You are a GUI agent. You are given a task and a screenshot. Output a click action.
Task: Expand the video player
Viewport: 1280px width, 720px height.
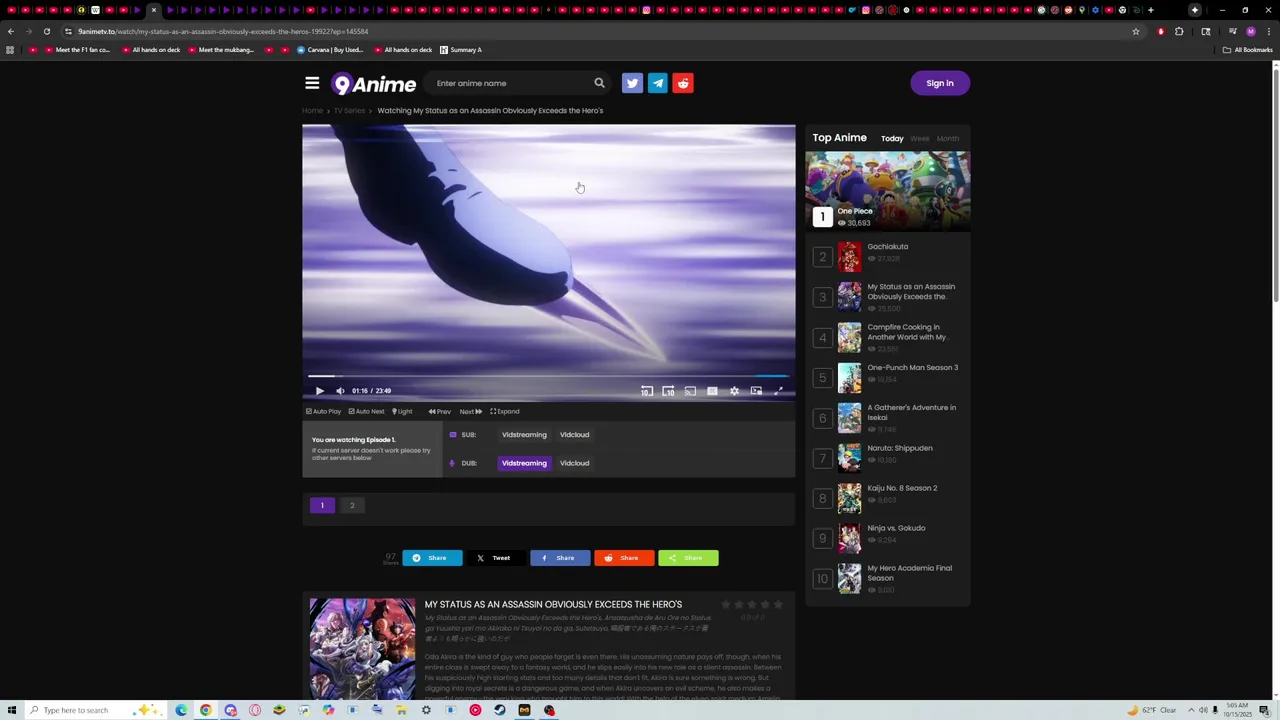(504, 411)
